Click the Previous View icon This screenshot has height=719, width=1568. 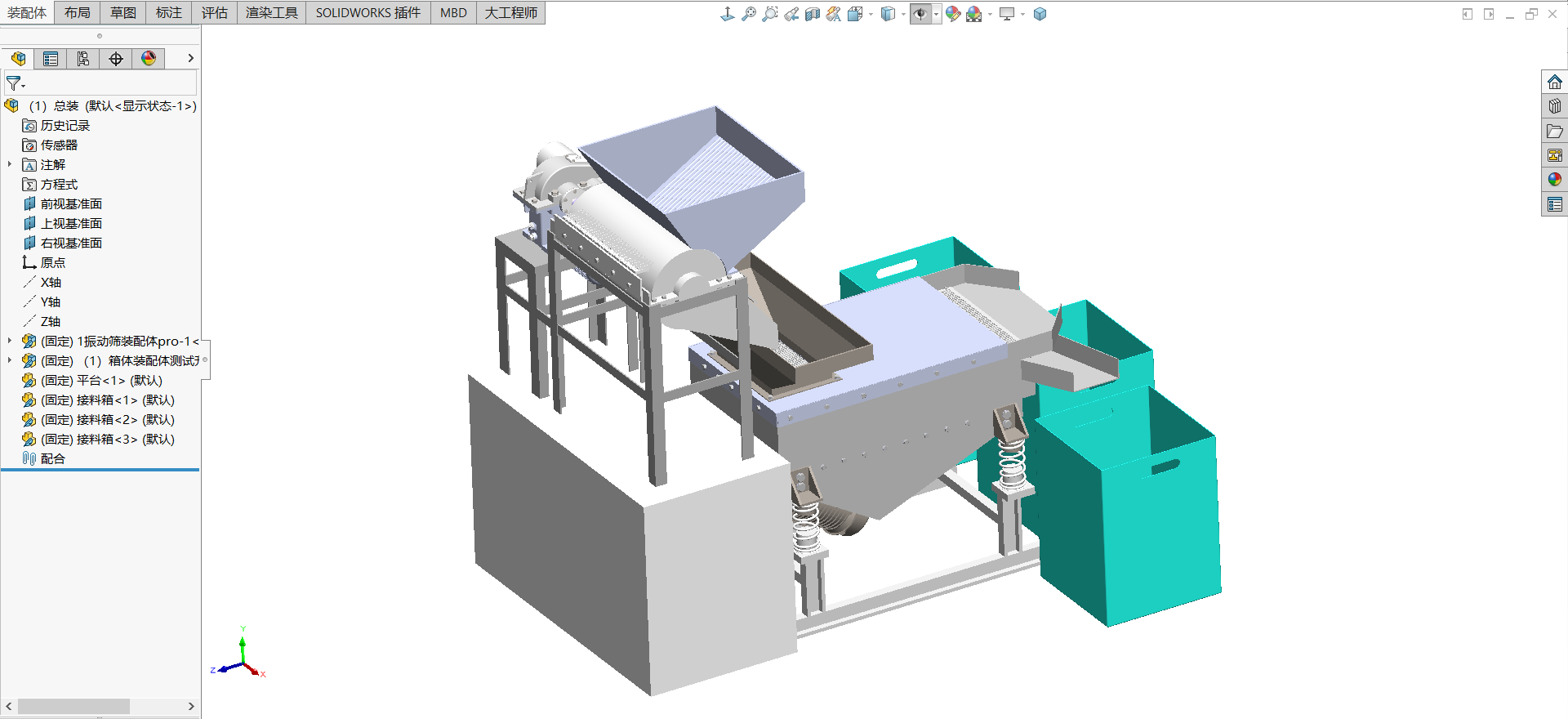pos(791,14)
